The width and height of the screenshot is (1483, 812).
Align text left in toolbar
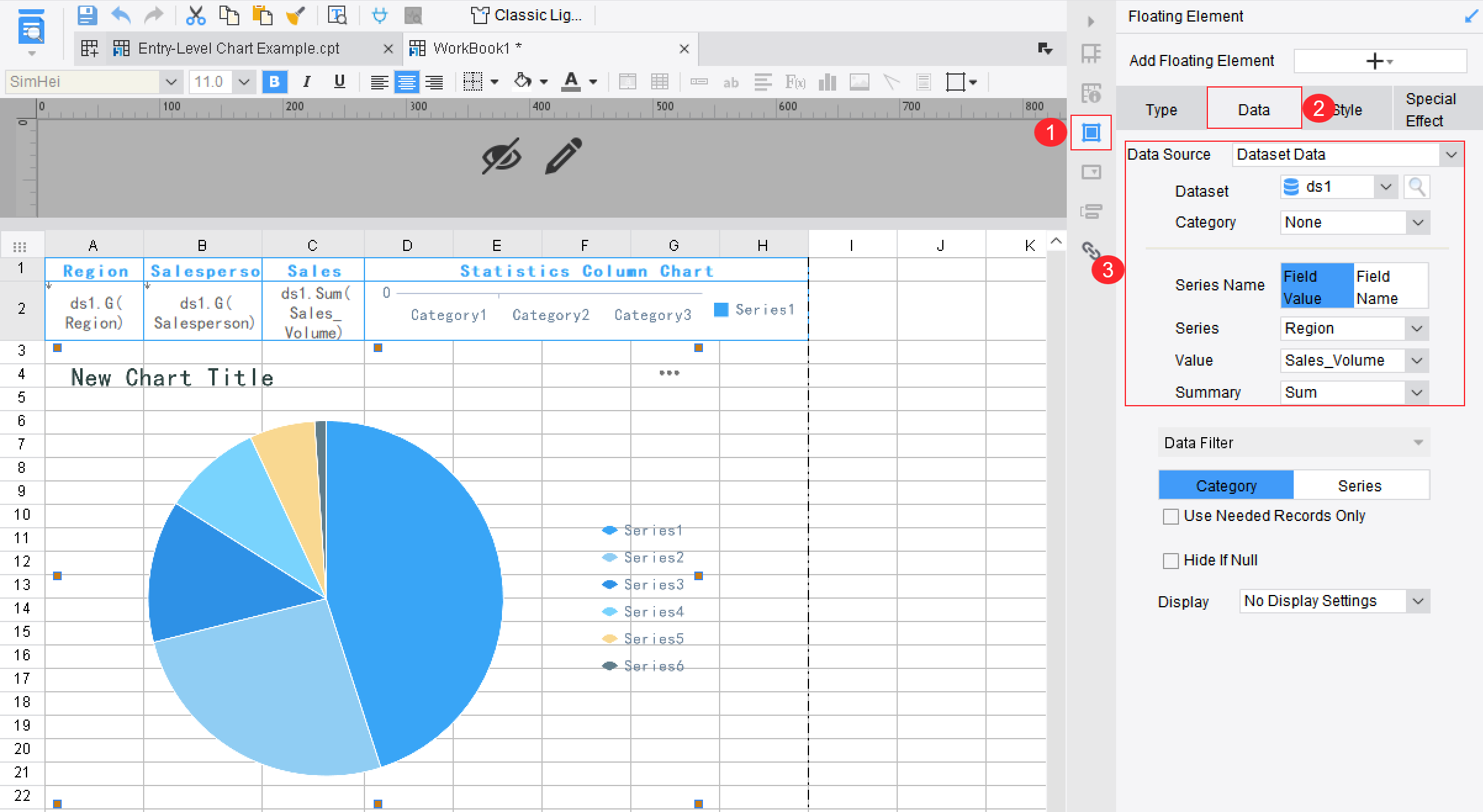(379, 81)
